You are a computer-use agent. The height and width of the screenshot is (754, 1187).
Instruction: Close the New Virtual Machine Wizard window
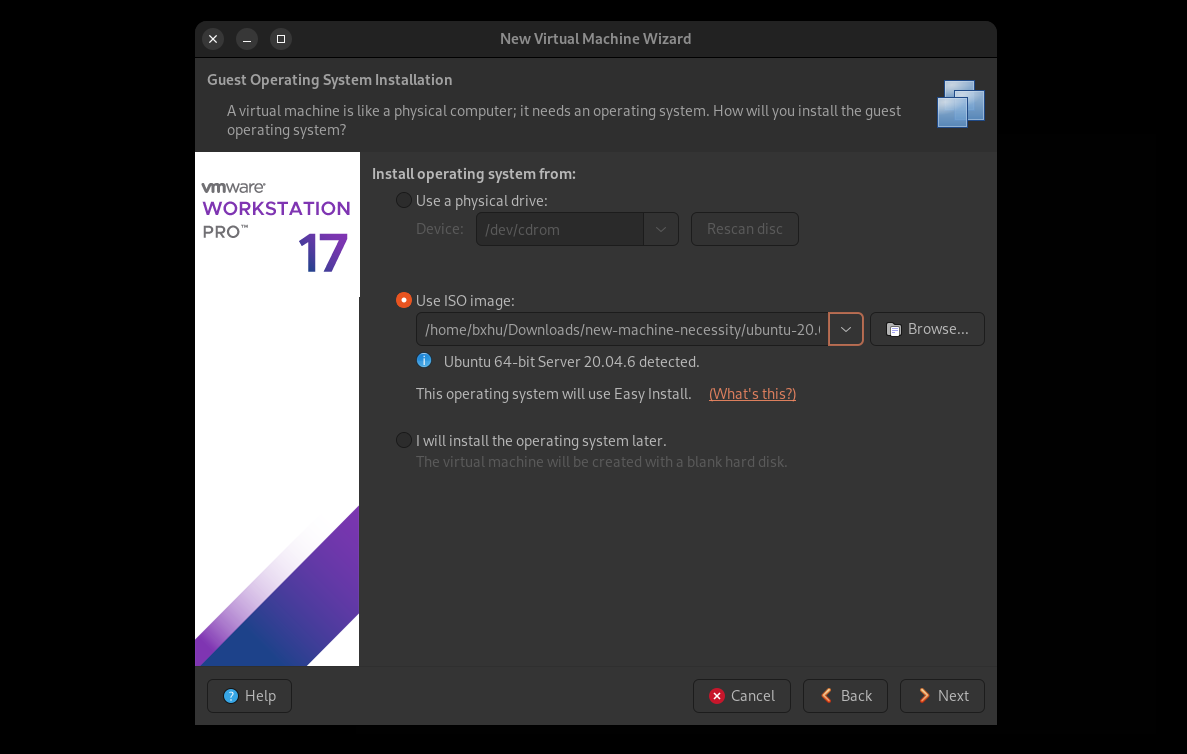pyautogui.click(x=213, y=39)
